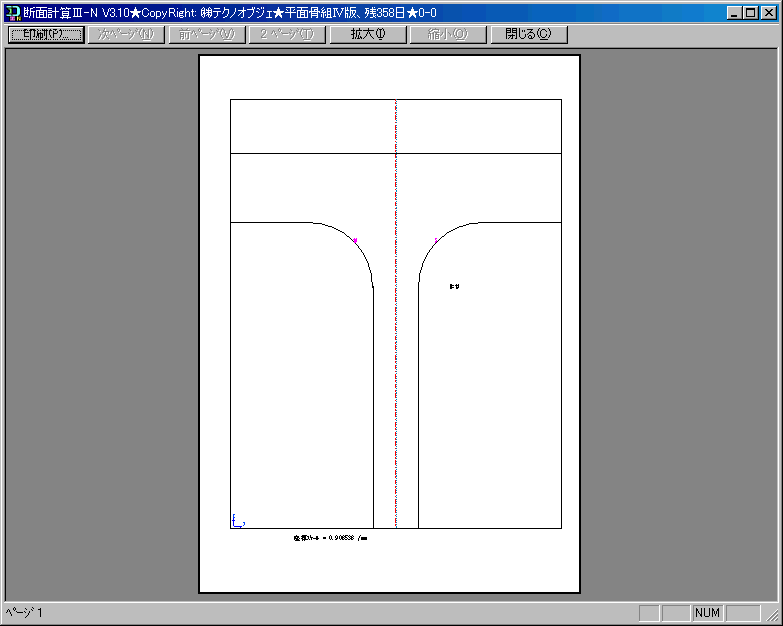
Task: Maximize the preview window
Action: 751,13
